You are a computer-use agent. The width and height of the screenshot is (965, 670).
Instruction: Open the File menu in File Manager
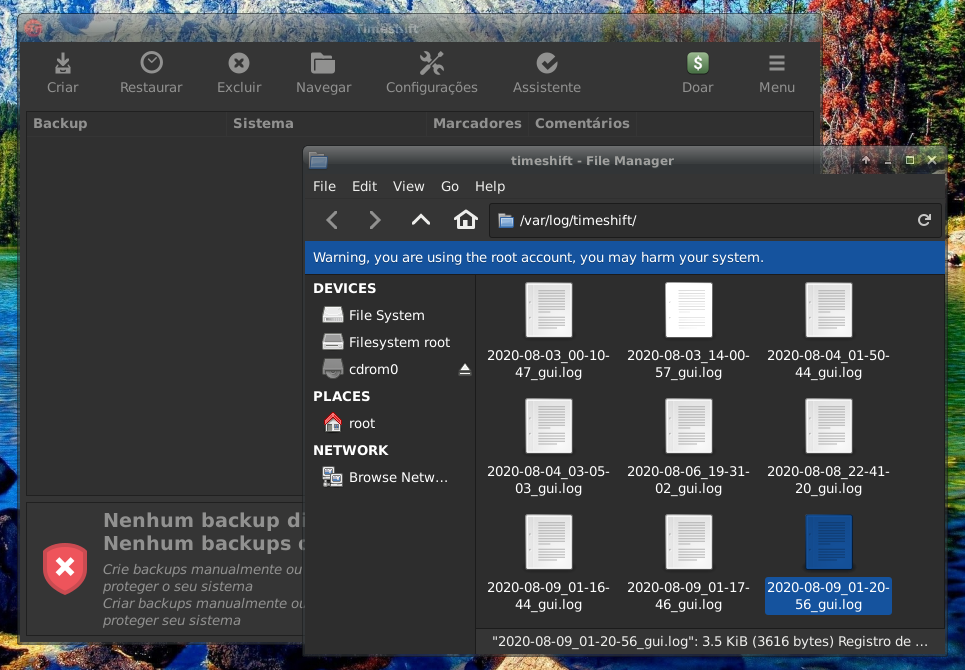(x=324, y=186)
